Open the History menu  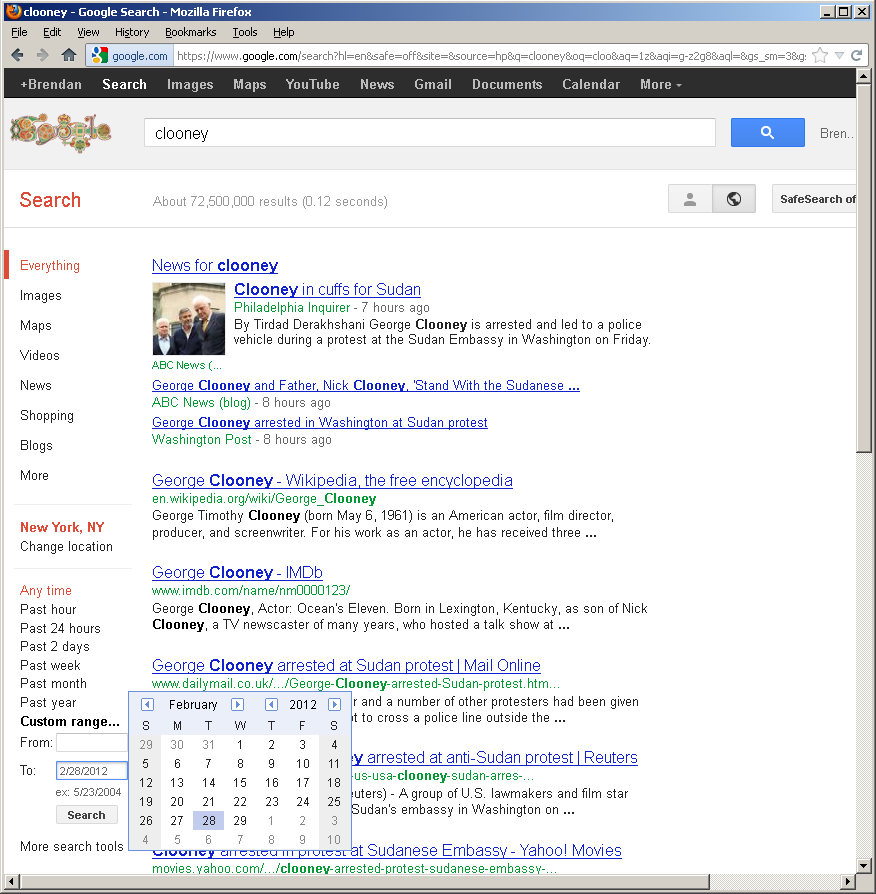pyautogui.click(x=132, y=32)
